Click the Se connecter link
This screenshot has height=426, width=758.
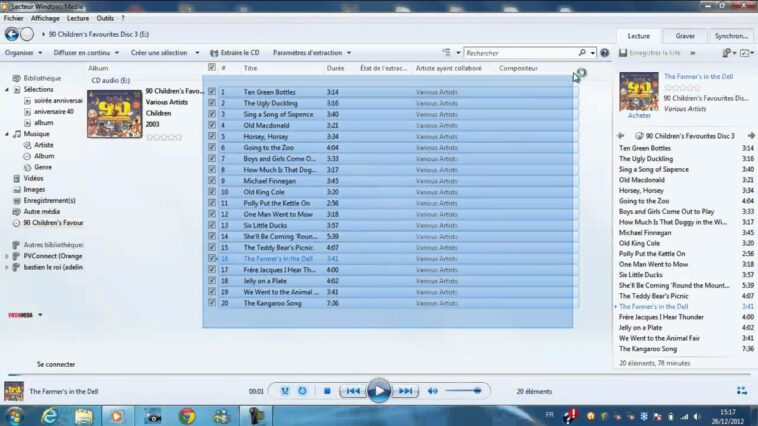point(56,364)
